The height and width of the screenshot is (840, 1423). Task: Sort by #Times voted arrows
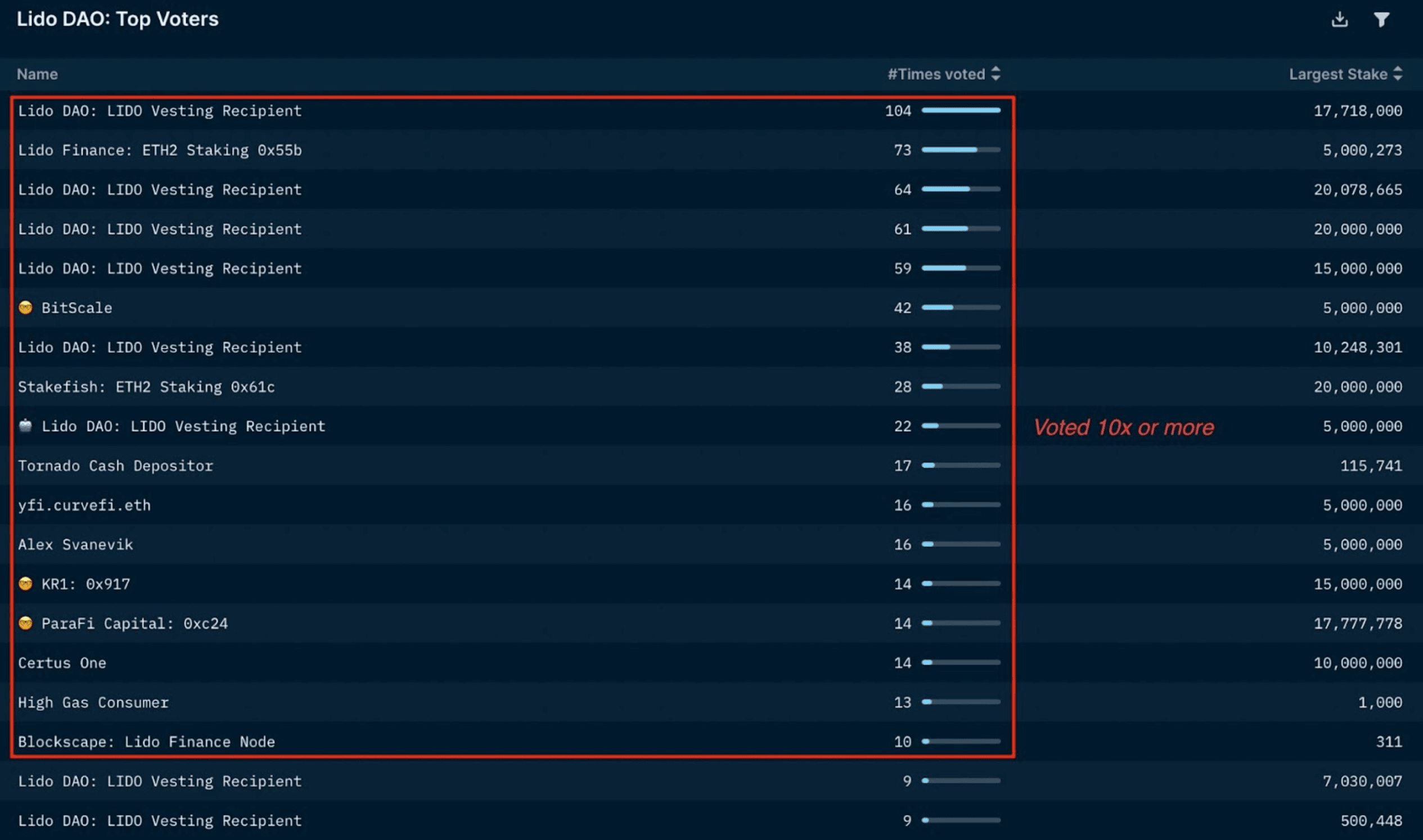(996, 74)
